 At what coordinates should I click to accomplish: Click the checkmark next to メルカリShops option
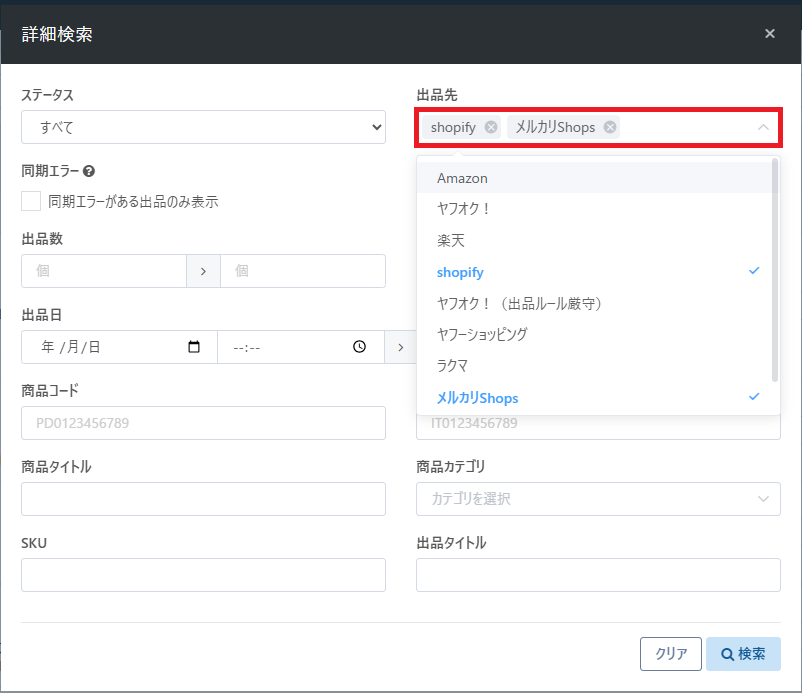pos(754,396)
